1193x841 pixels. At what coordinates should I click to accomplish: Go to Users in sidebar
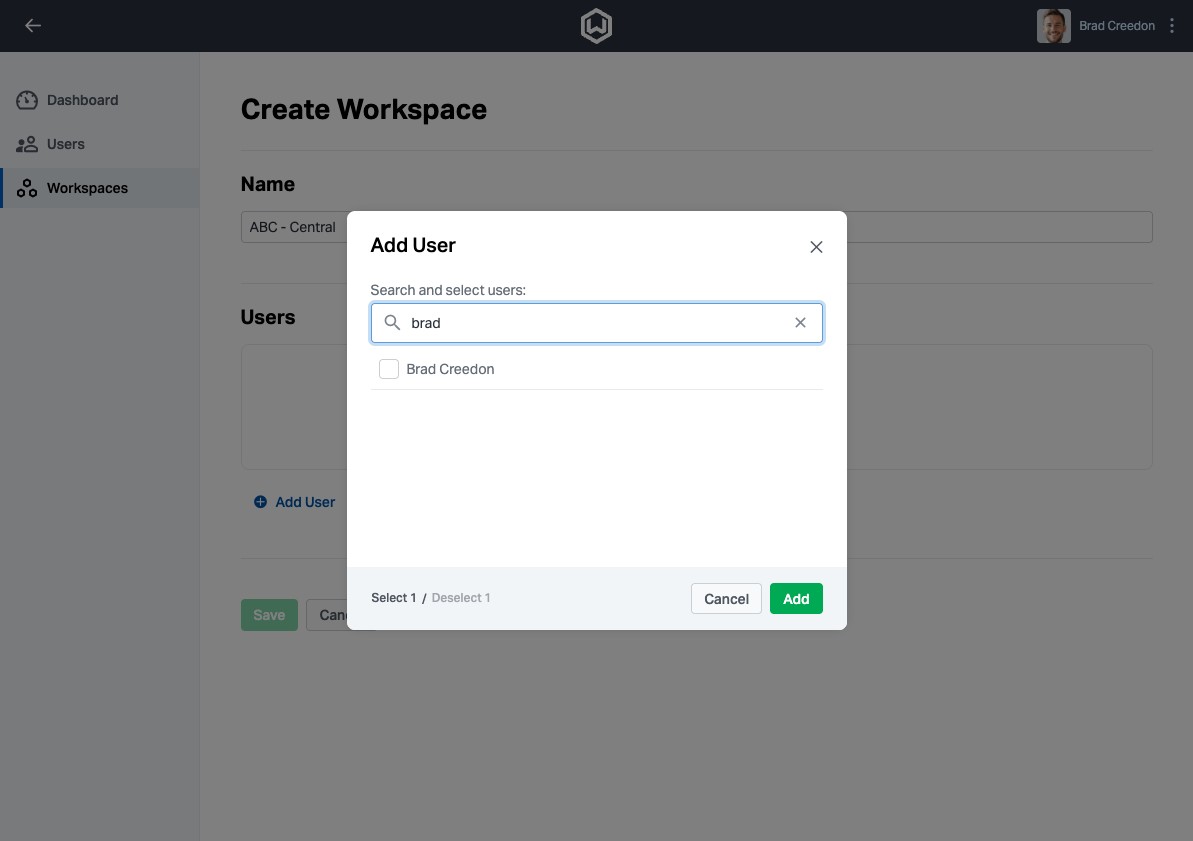point(66,144)
